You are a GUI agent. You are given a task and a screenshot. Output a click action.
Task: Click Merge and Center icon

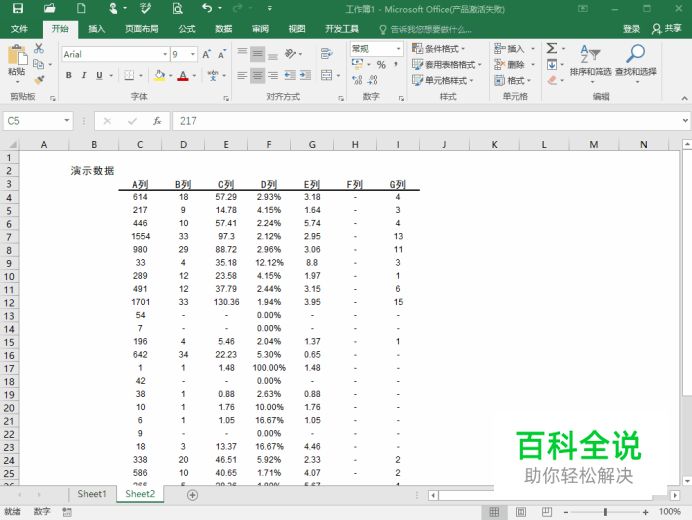(327, 75)
